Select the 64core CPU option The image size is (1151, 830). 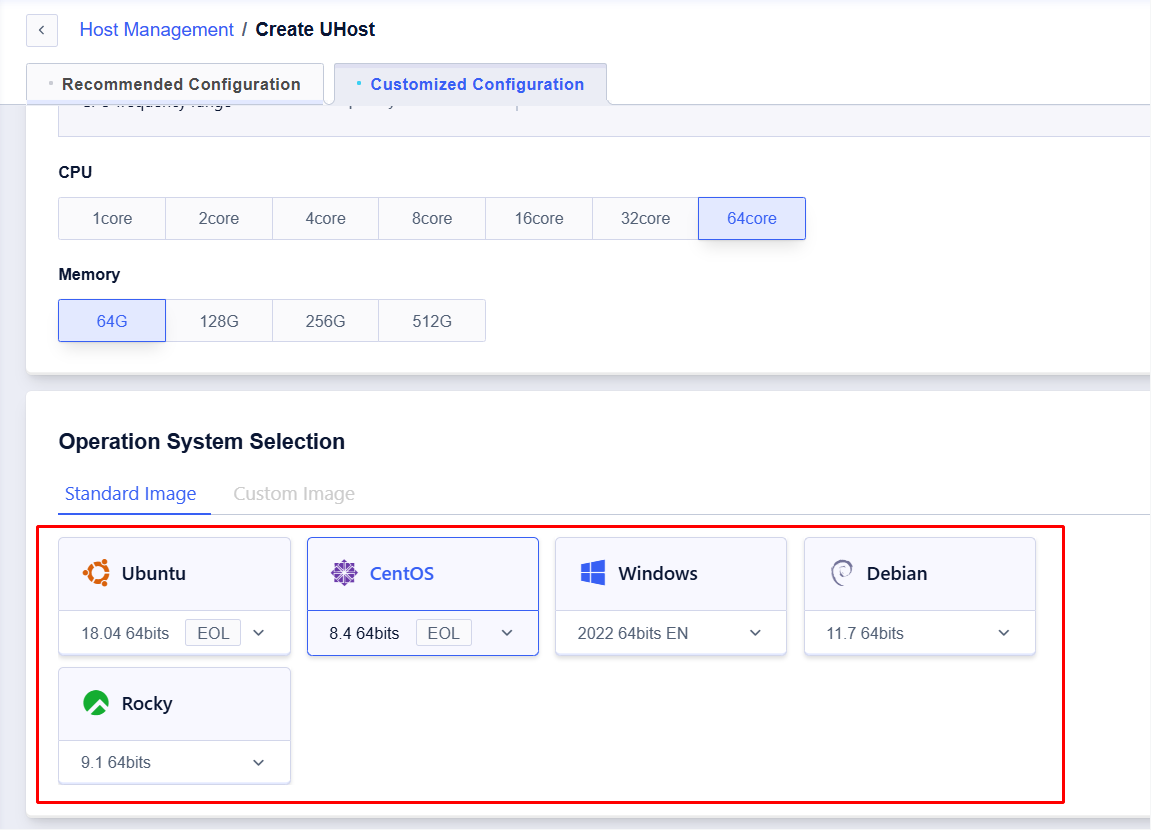tap(752, 219)
